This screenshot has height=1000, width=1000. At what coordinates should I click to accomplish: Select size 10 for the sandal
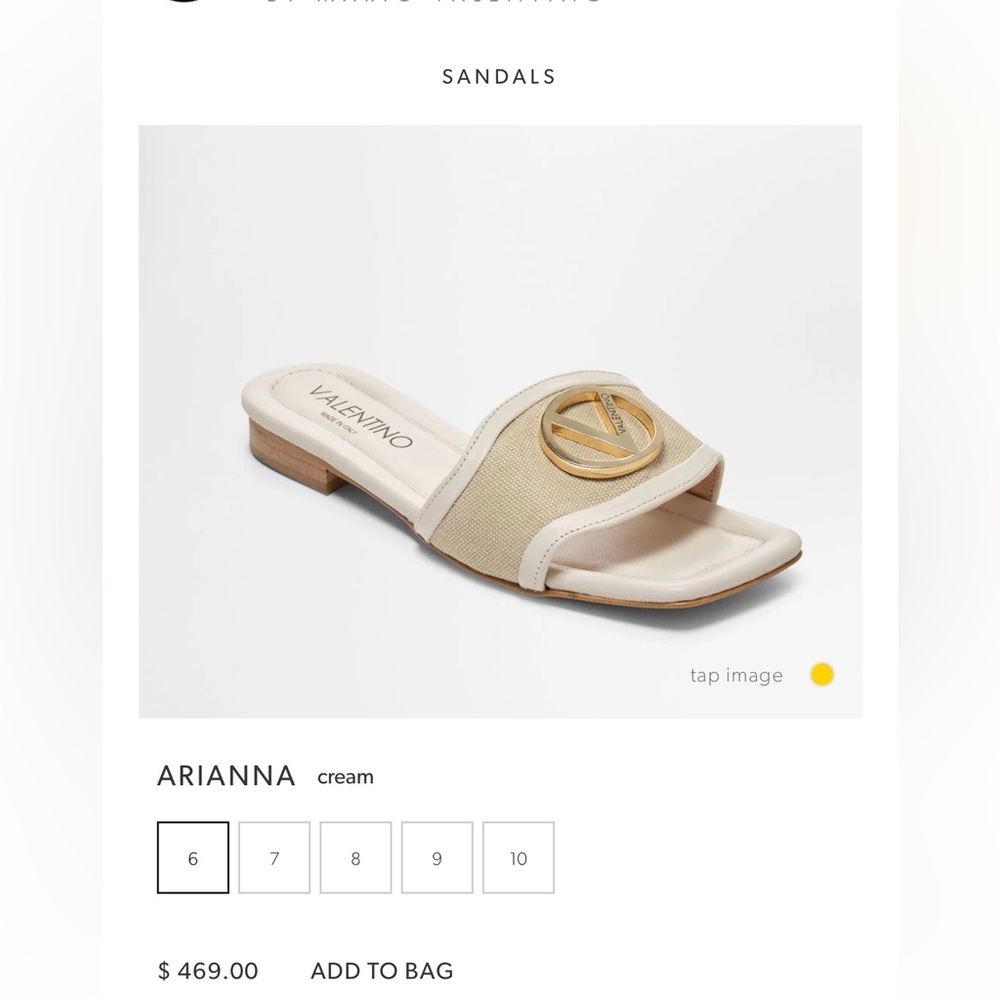pyautogui.click(x=518, y=858)
